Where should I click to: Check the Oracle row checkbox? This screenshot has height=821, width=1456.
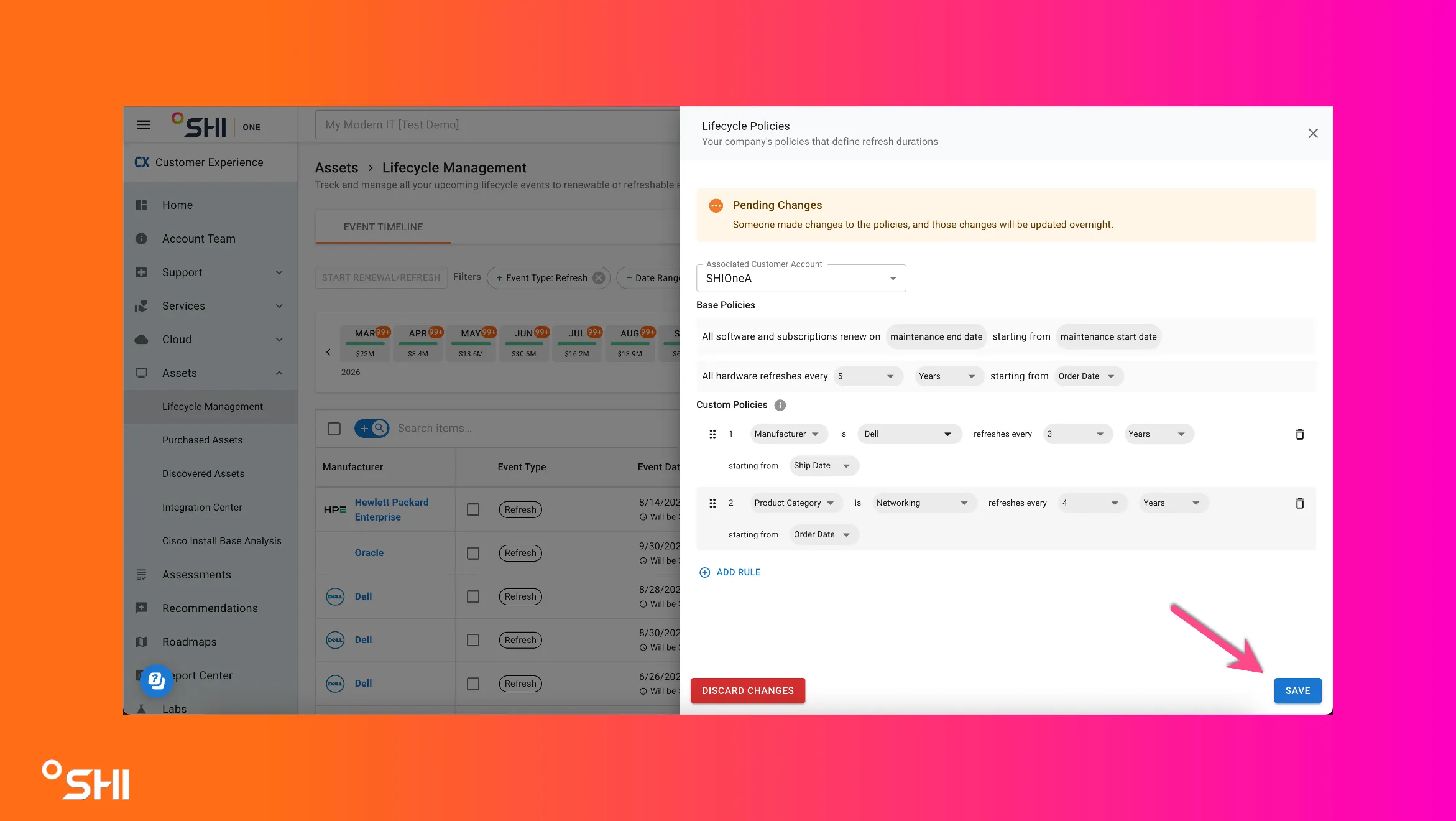pyautogui.click(x=473, y=553)
